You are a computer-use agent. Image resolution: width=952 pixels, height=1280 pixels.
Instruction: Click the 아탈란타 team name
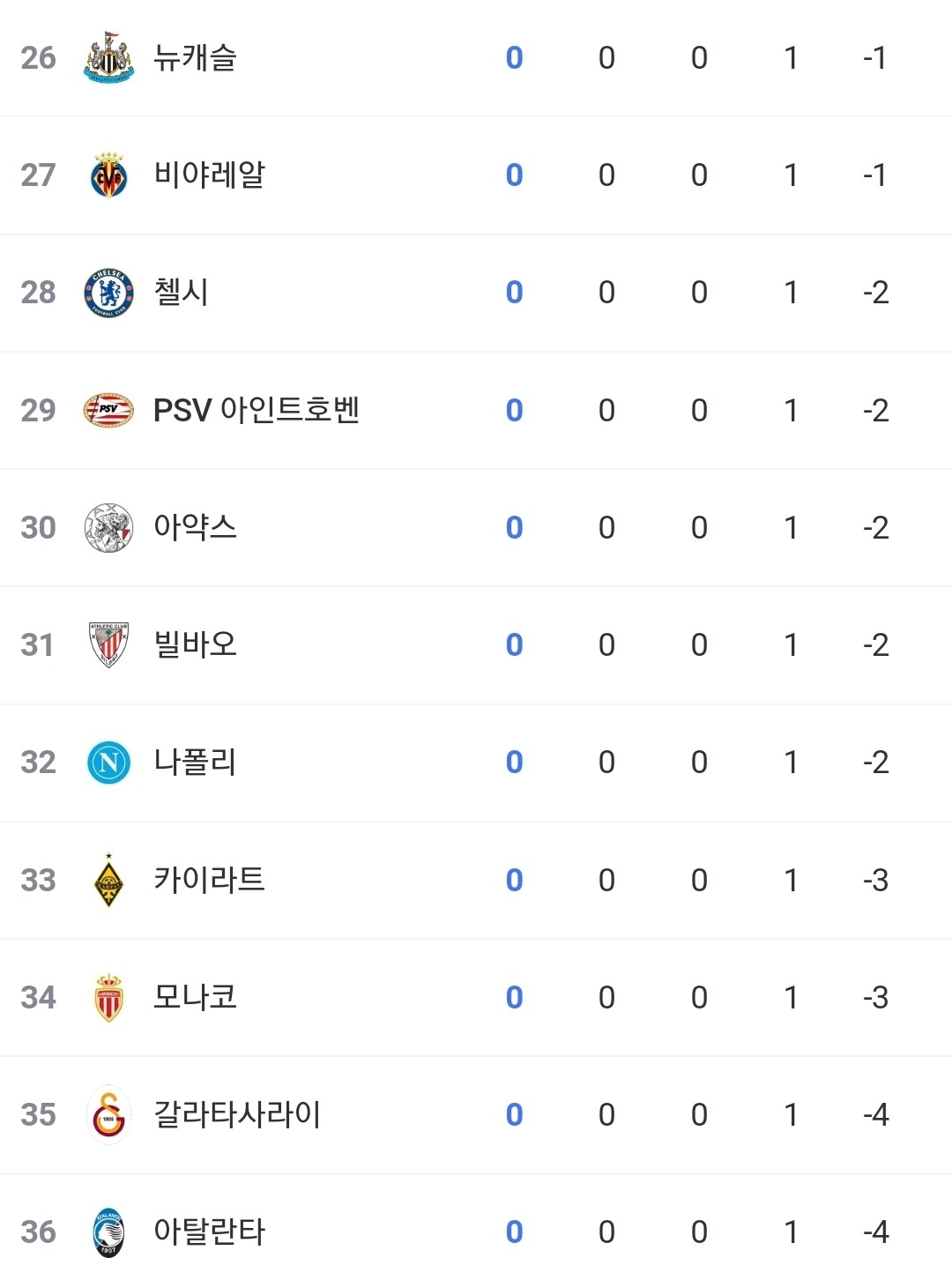click(x=209, y=1232)
